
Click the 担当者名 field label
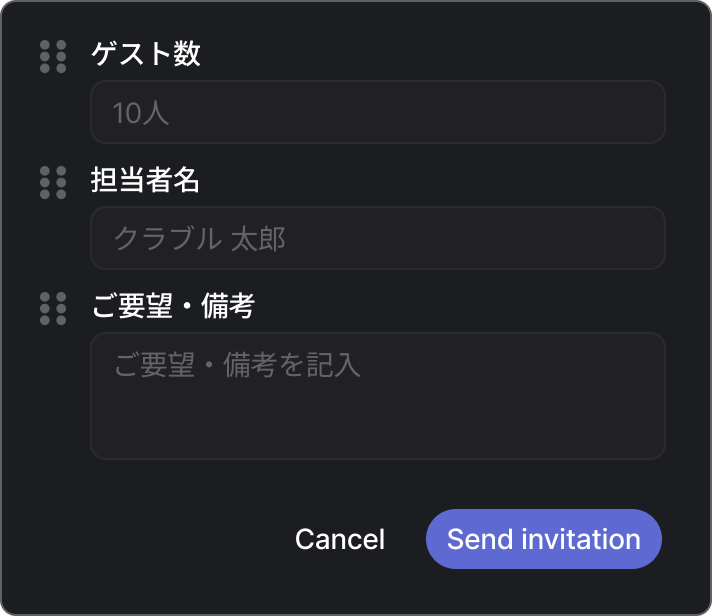click(146, 180)
